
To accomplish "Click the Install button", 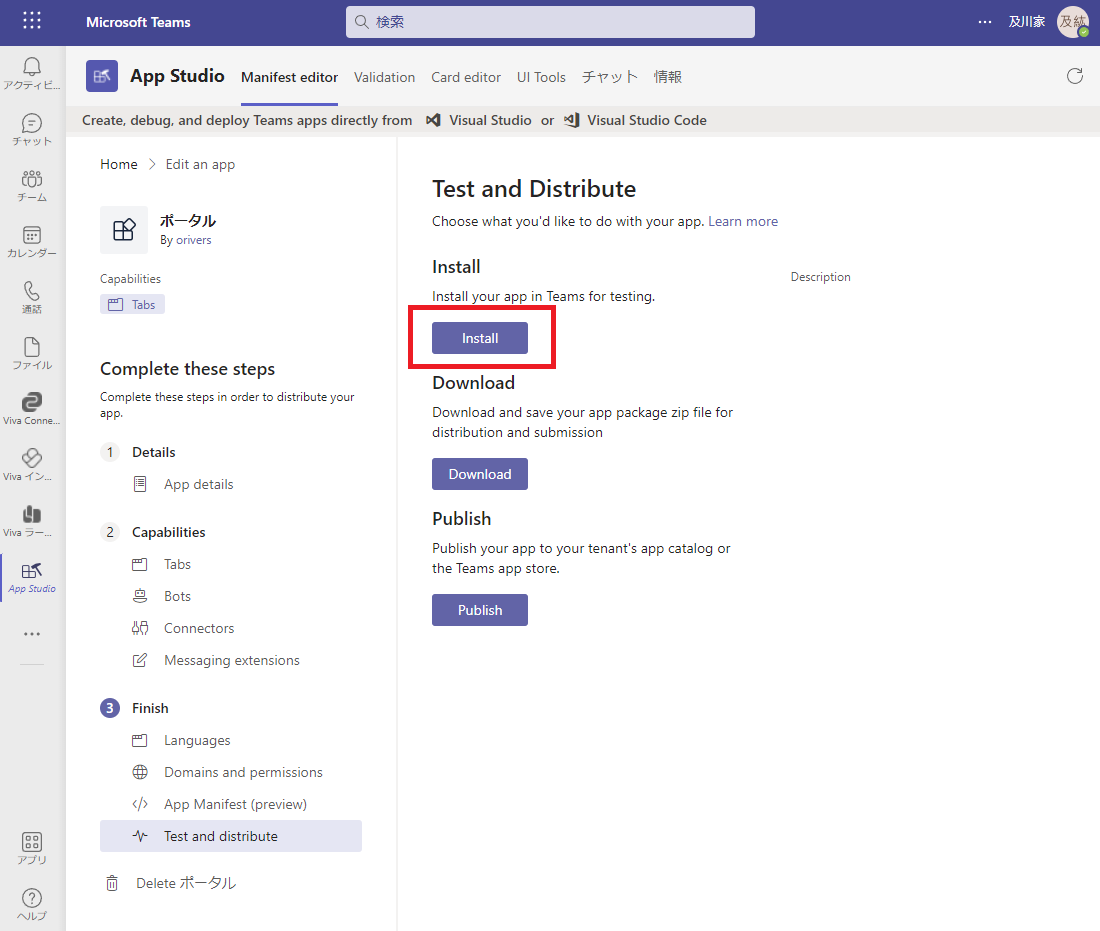I will [x=480, y=338].
